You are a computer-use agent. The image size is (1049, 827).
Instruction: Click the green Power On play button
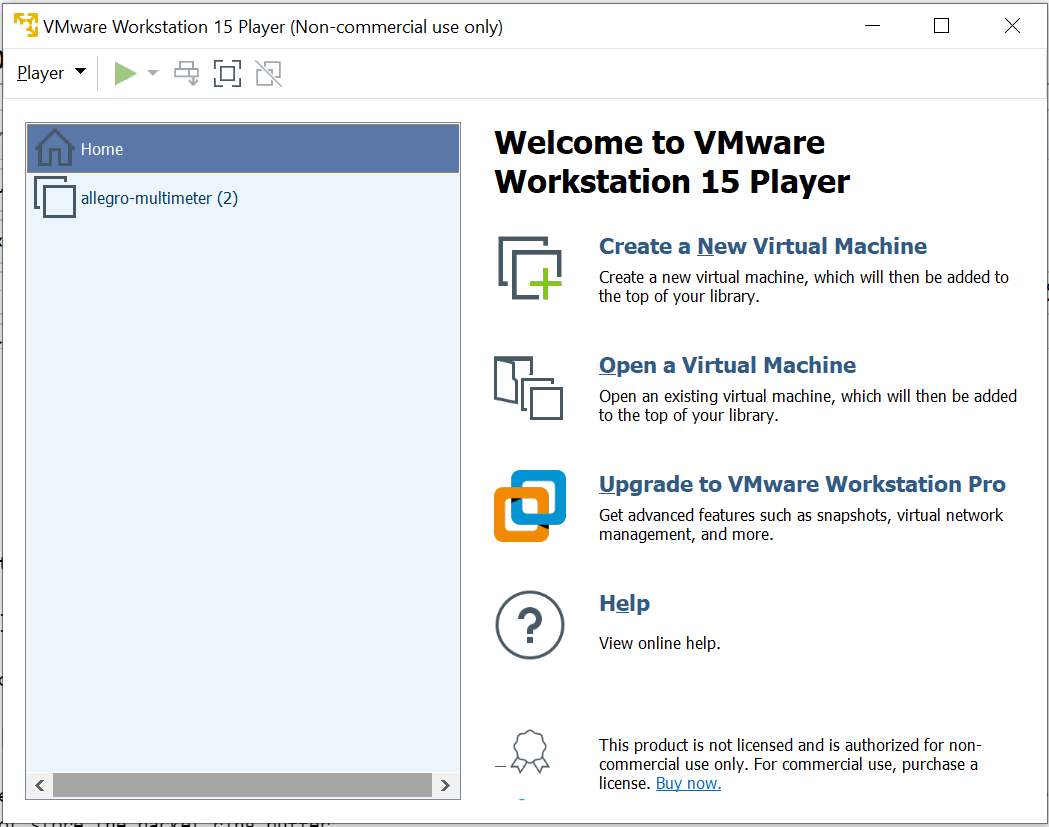(x=125, y=74)
